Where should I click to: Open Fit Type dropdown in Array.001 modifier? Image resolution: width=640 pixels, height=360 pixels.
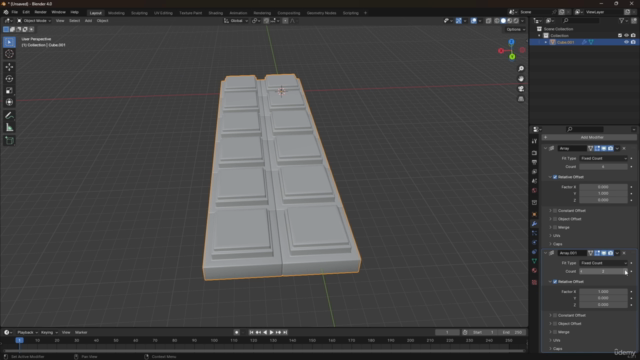[603, 263]
